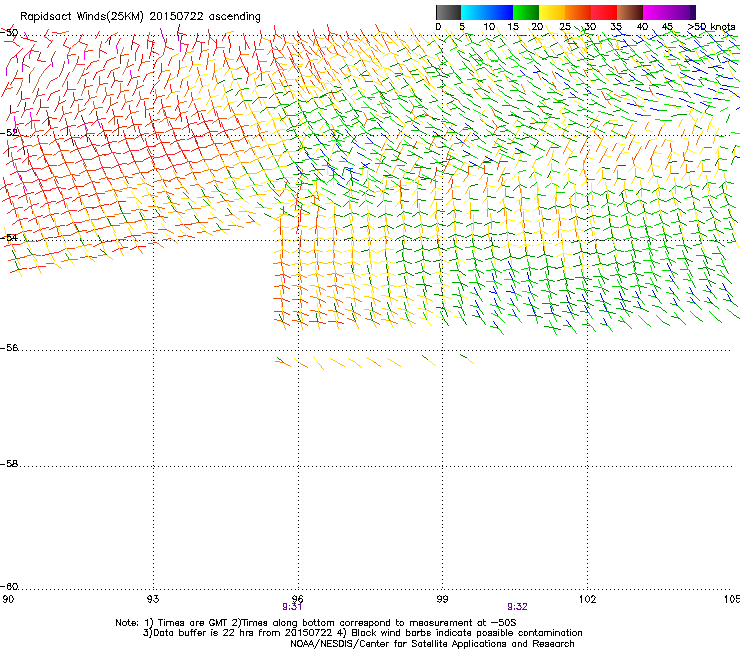Click the NOAA/NESDIS credit line
Viewport: 740px width, 650px height.
tap(432, 644)
